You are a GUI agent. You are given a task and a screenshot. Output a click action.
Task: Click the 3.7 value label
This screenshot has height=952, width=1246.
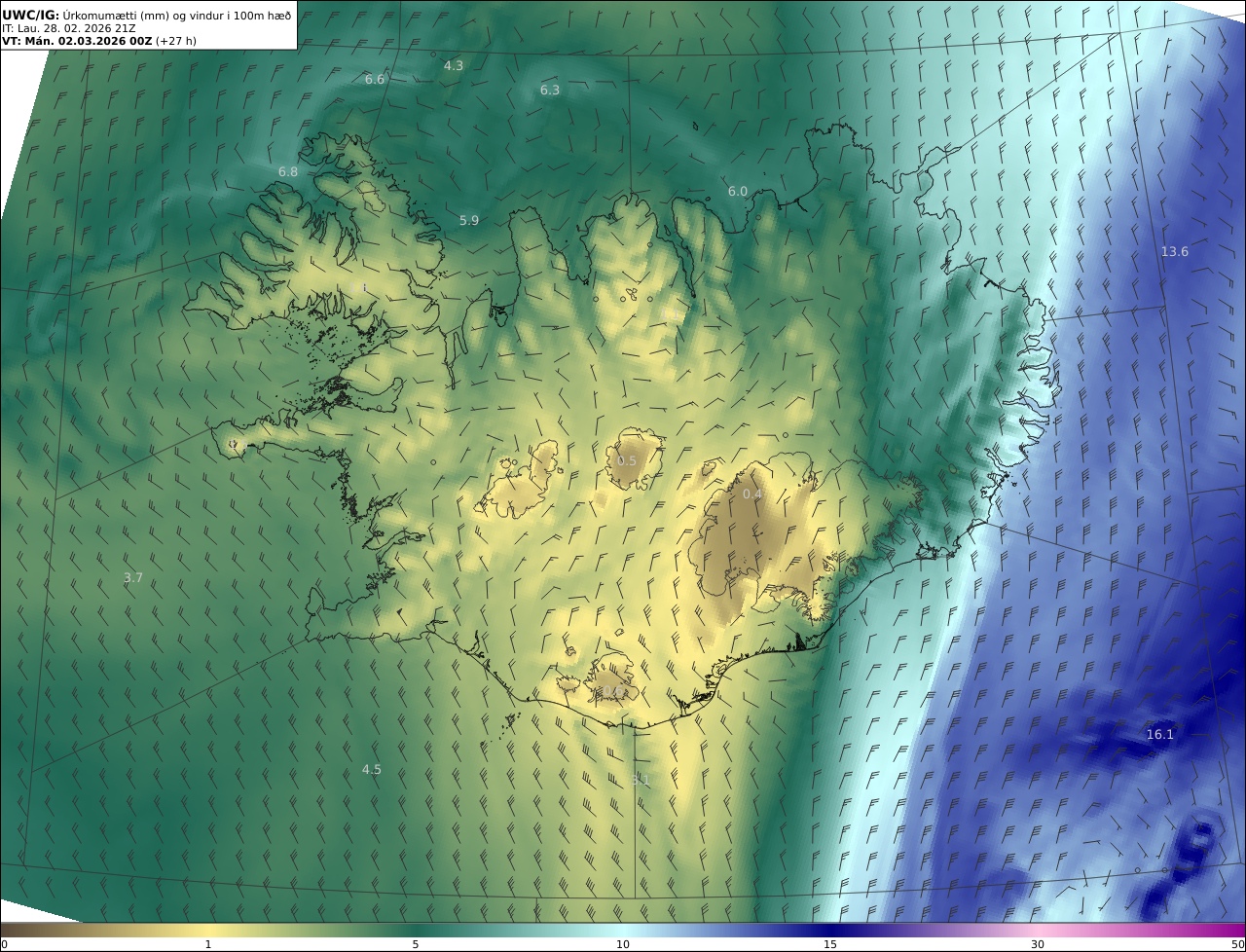tap(133, 577)
